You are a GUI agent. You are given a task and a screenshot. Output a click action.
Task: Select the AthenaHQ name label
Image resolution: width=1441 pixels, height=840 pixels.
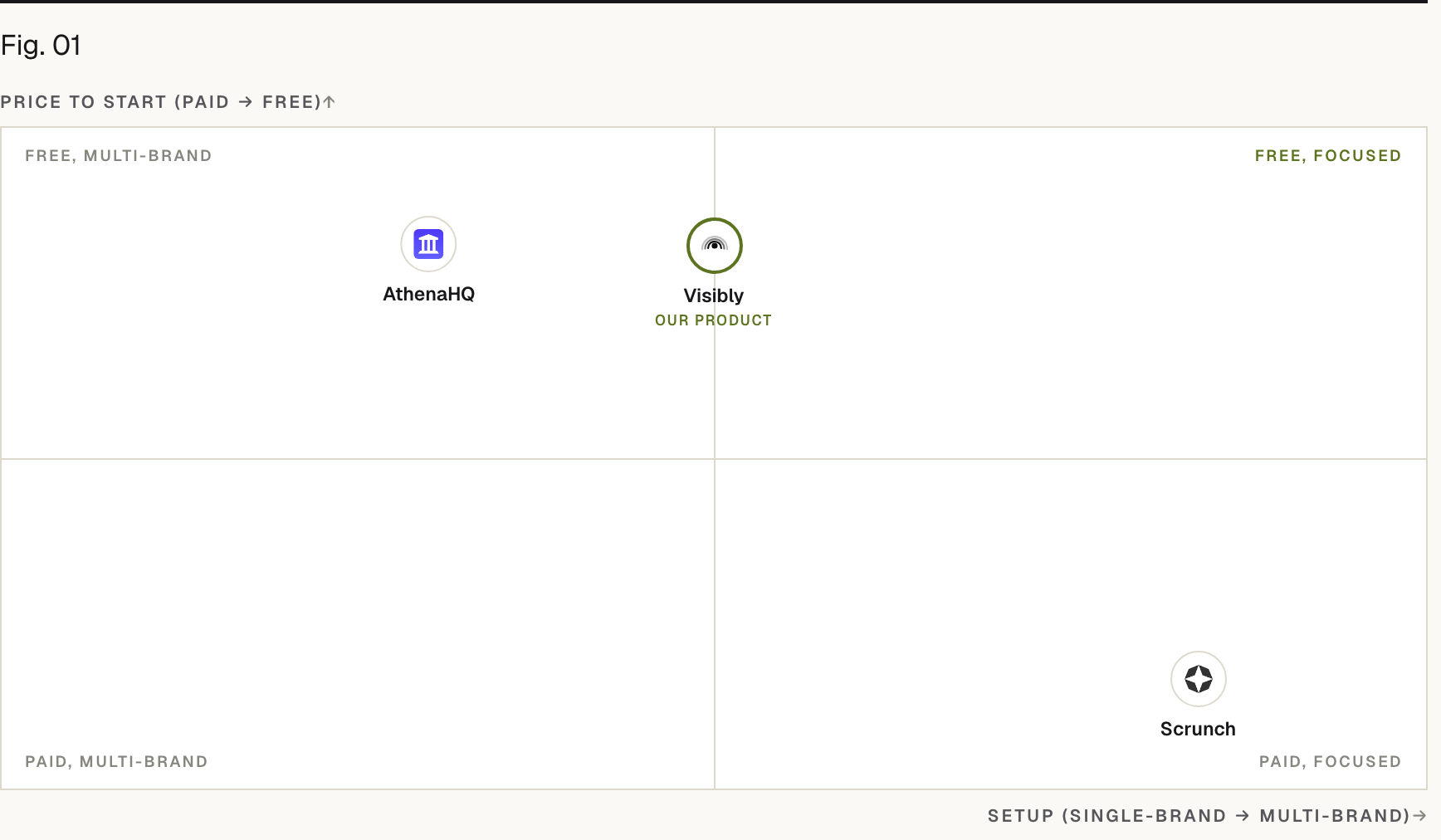pos(428,294)
